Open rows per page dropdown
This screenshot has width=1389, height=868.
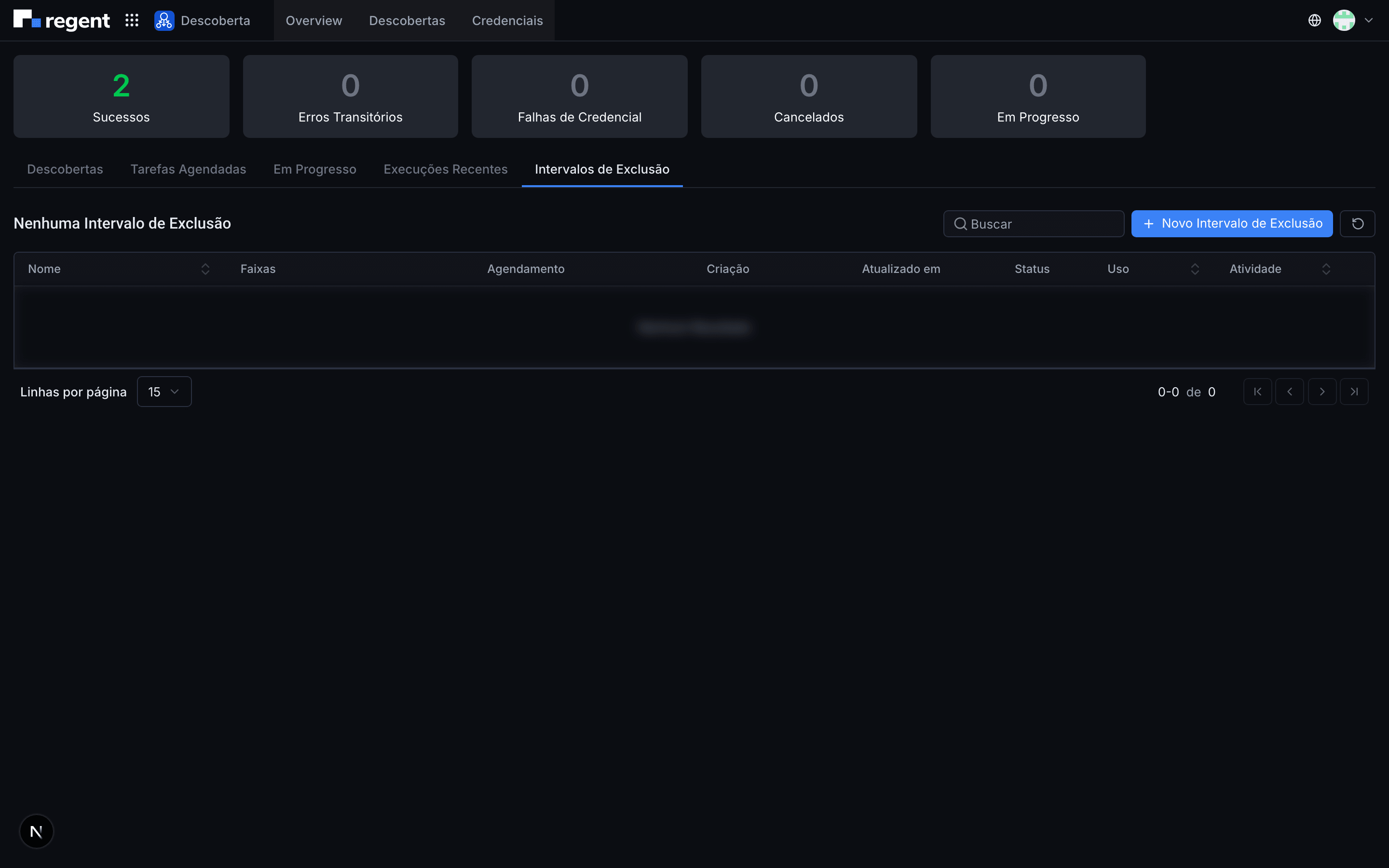(164, 392)
